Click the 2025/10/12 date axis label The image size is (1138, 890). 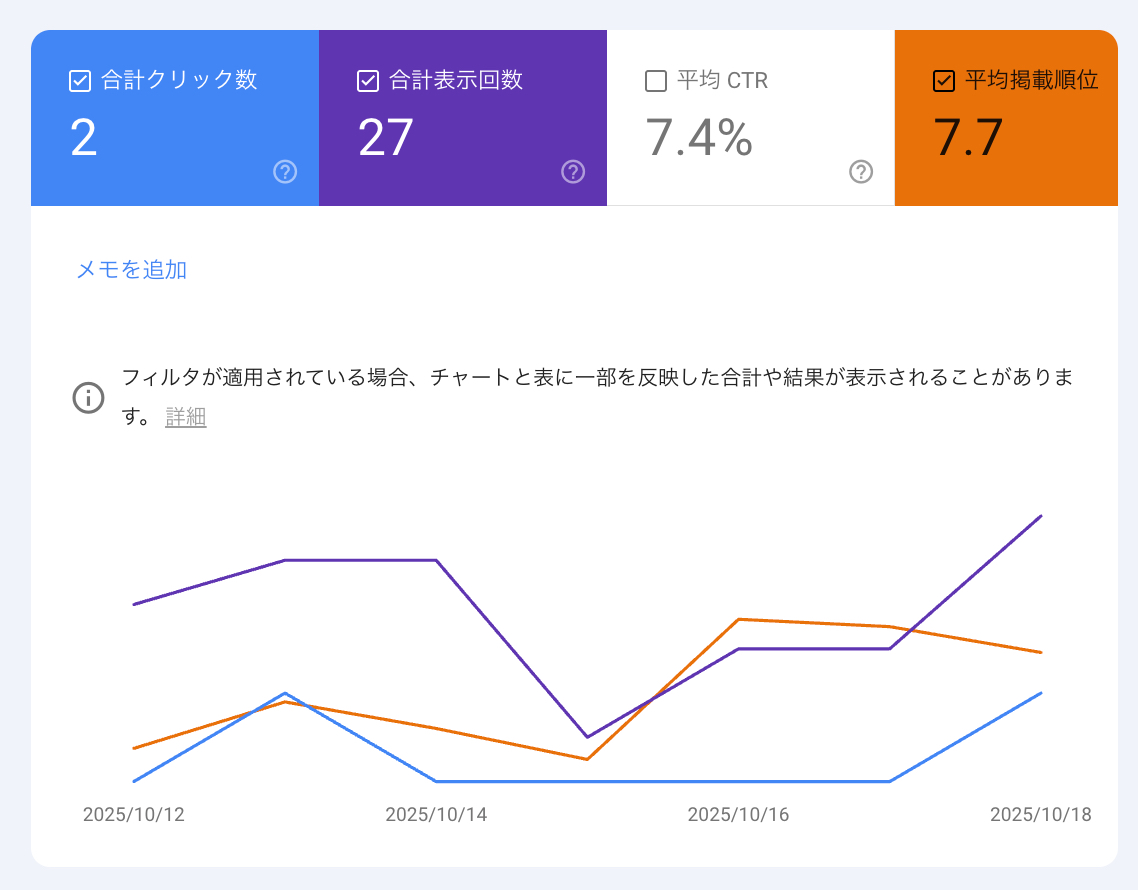click(134, 815)
